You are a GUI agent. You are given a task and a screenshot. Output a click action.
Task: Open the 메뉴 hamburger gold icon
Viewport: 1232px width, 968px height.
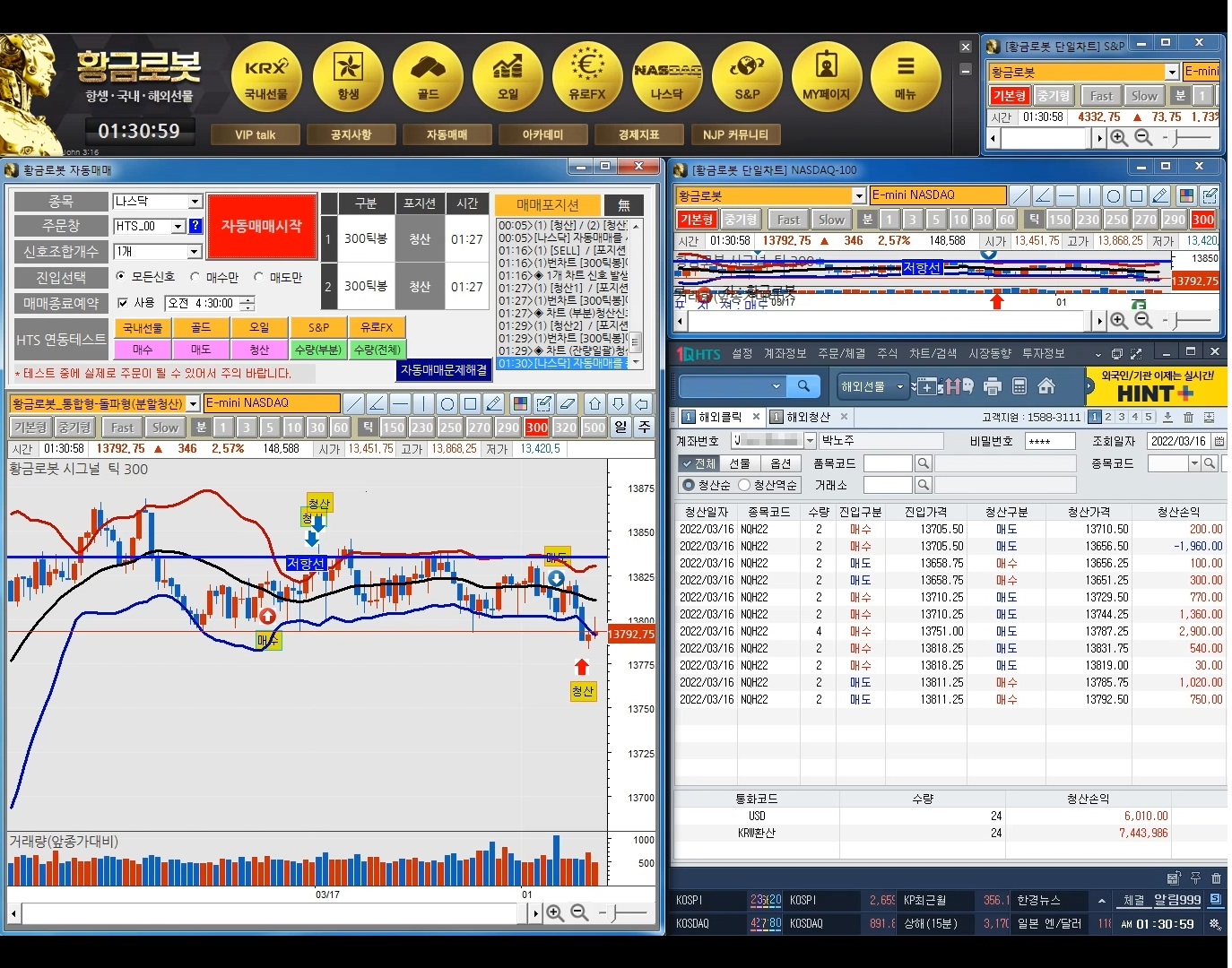(x=907, y=77)
